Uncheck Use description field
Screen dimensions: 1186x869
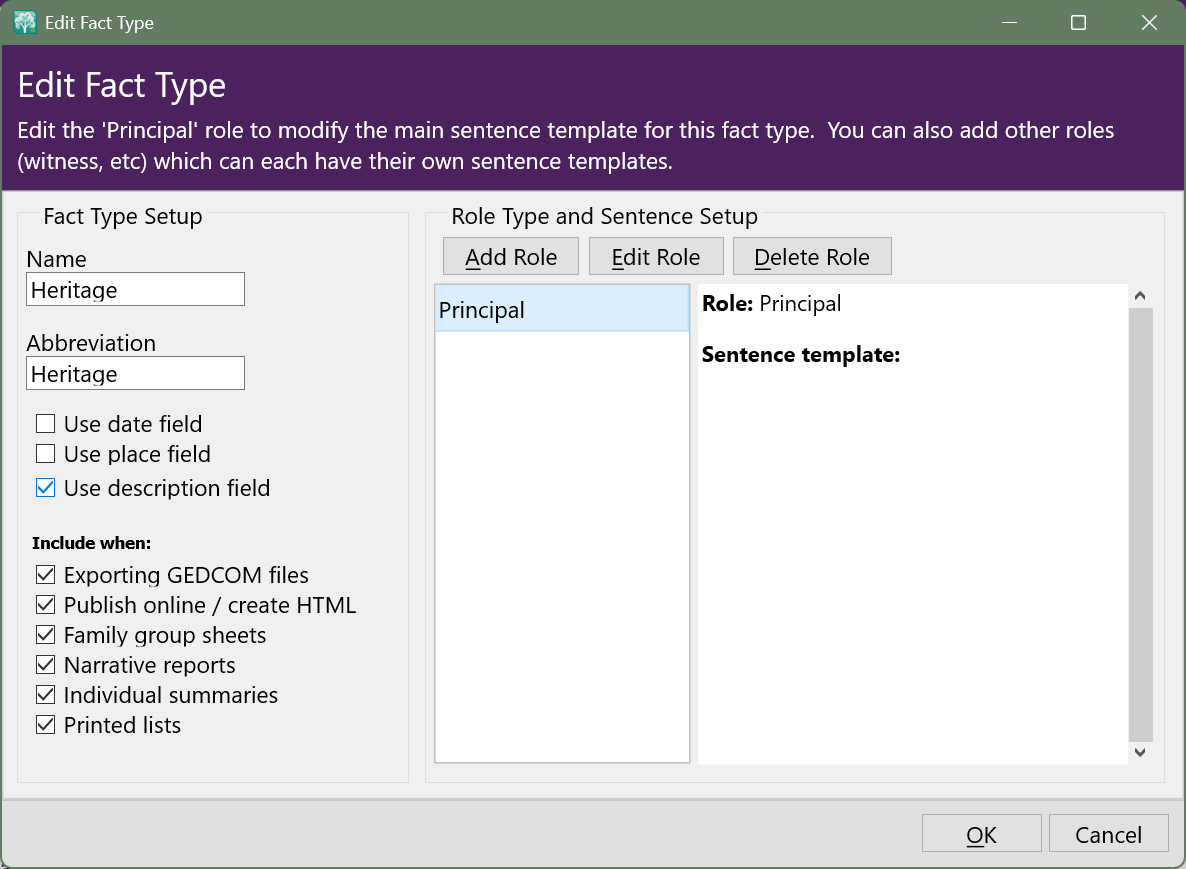(45, 488)
